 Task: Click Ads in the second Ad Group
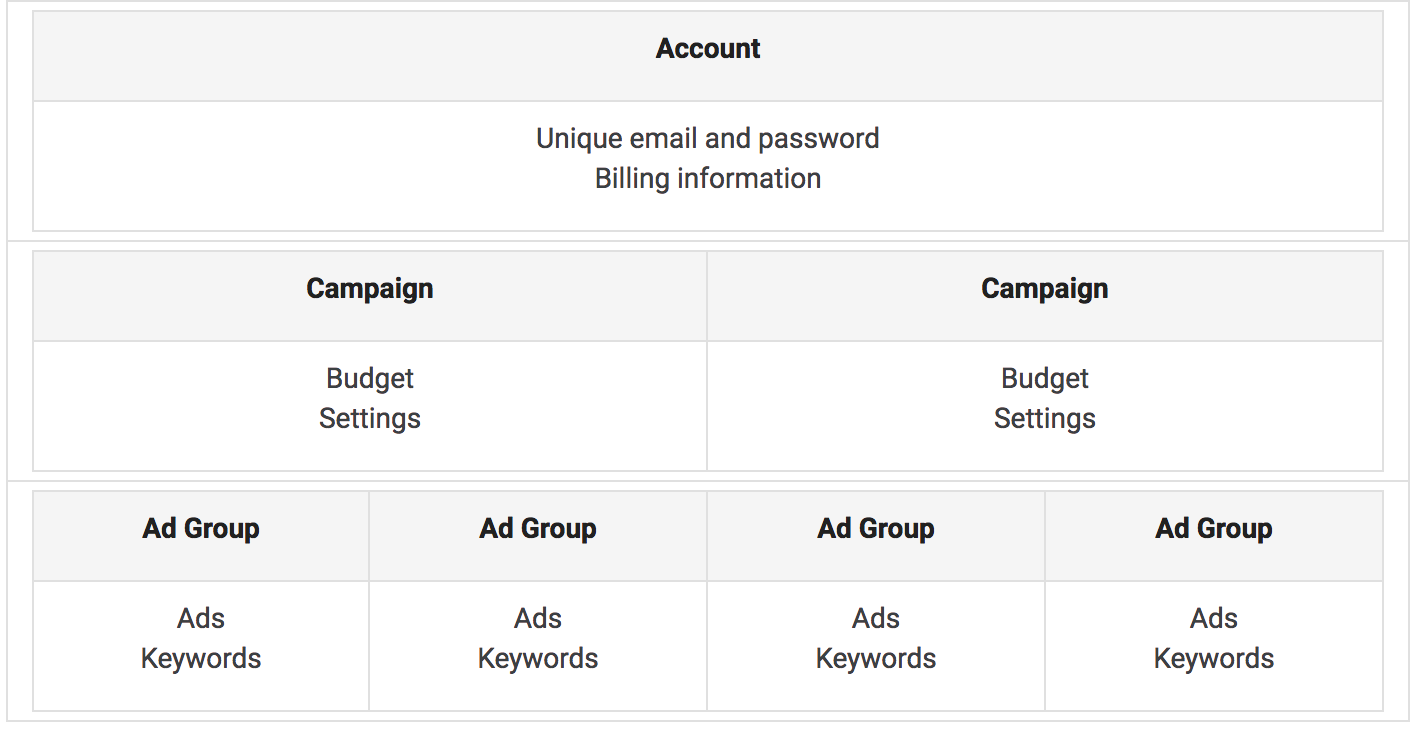pos(538,618)
